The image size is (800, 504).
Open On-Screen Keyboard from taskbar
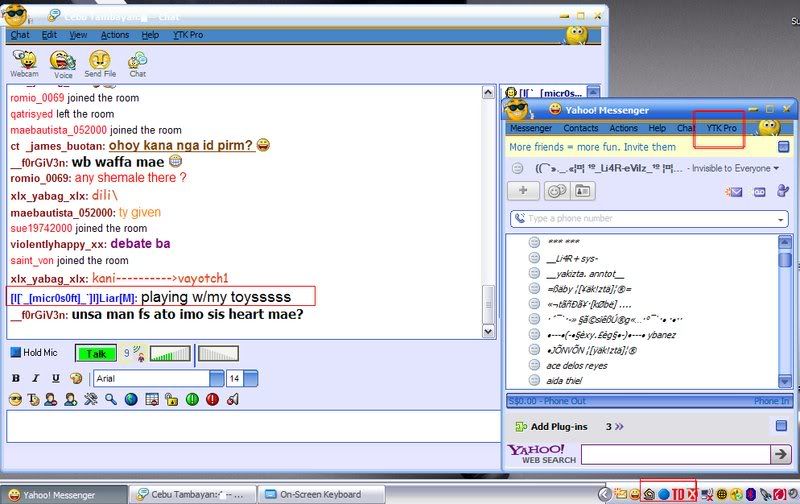pos(321,494)
